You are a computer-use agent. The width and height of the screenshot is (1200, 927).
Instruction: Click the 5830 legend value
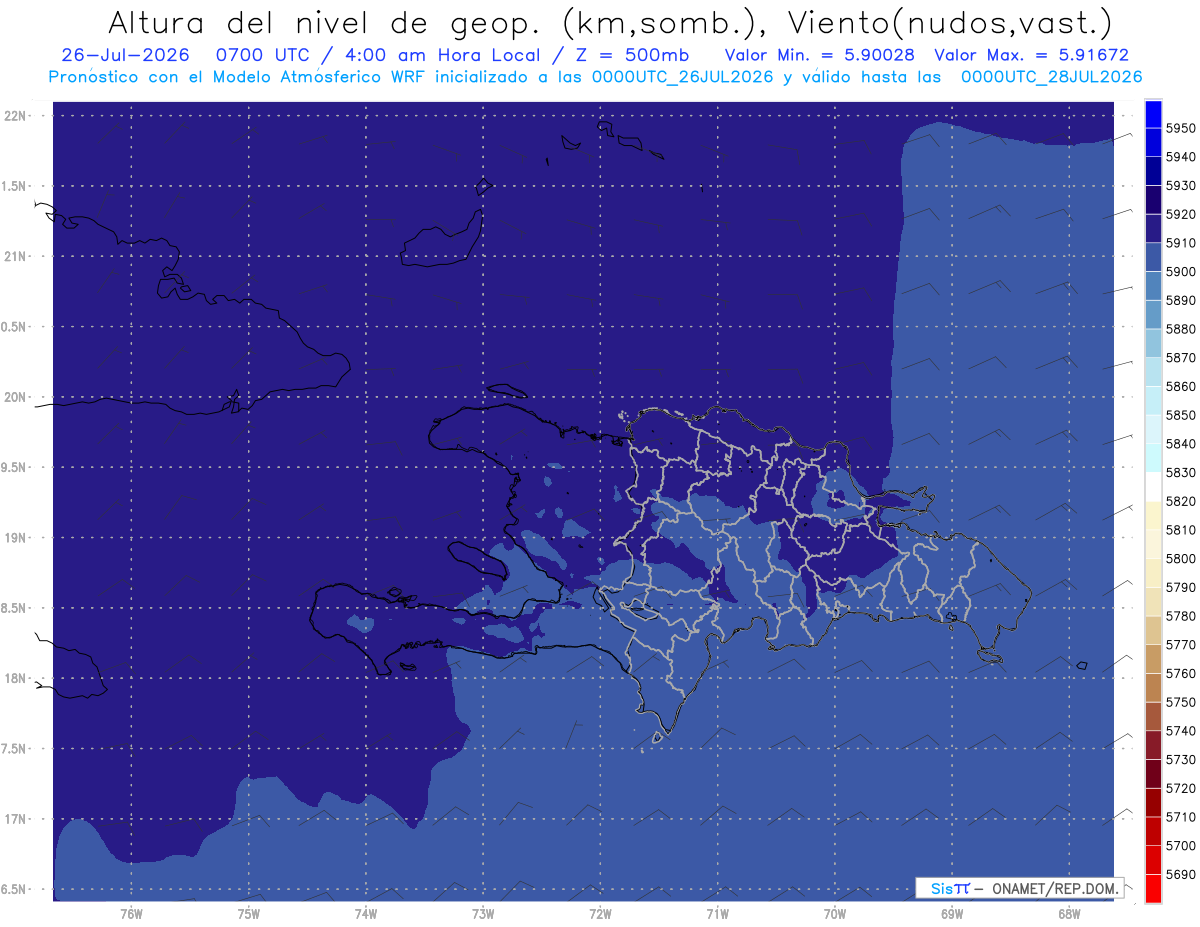[1180, 472]
